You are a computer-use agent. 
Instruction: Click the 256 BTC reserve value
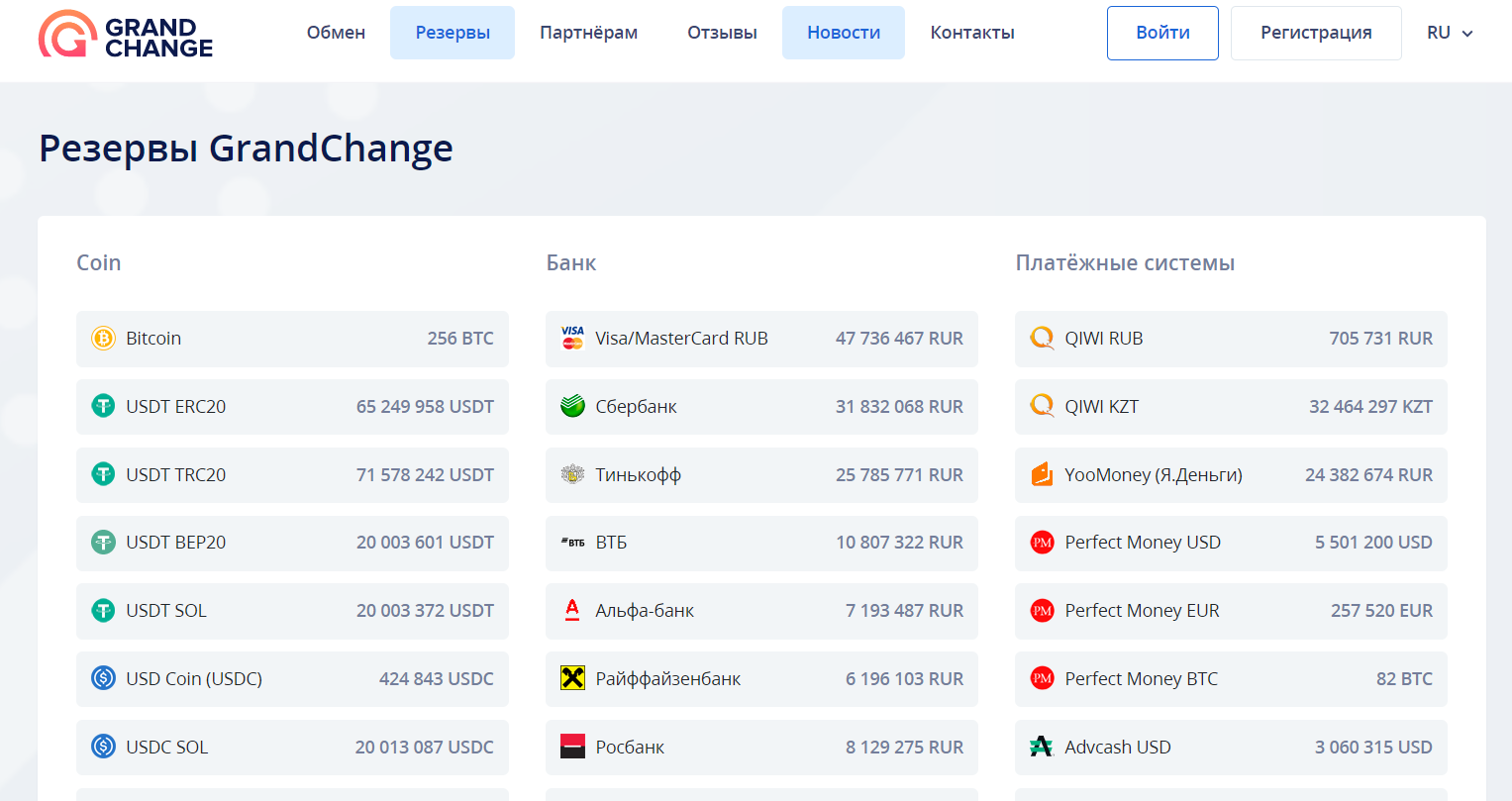pos(460,339)
